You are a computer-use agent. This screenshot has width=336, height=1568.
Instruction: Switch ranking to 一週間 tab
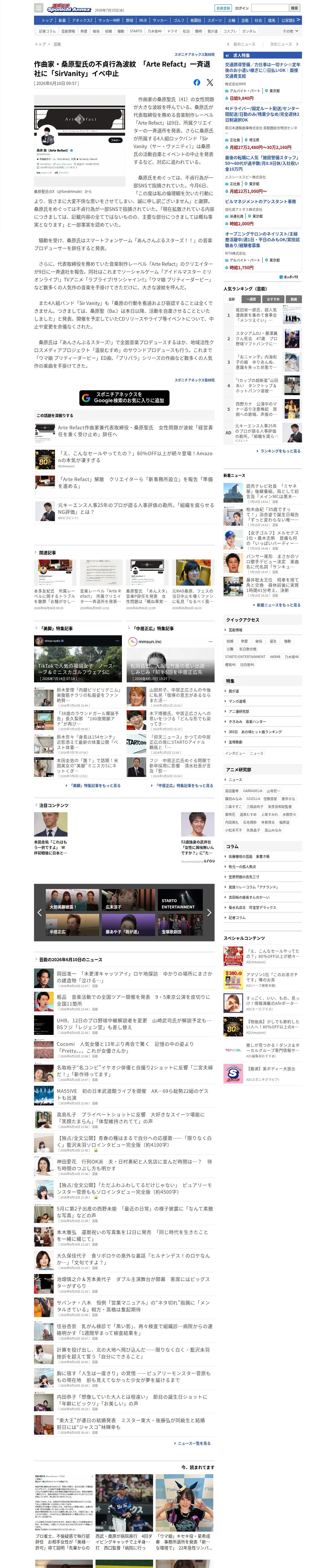(252, 299)
